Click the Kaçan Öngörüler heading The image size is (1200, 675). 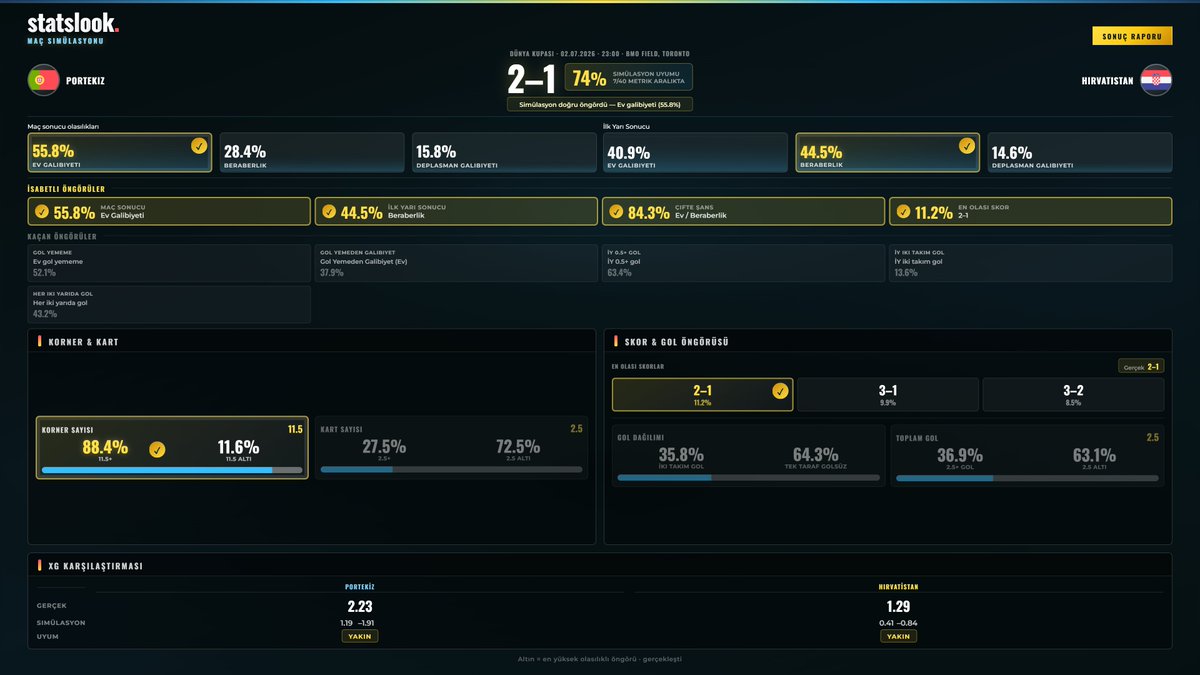(x=62, y=237)
